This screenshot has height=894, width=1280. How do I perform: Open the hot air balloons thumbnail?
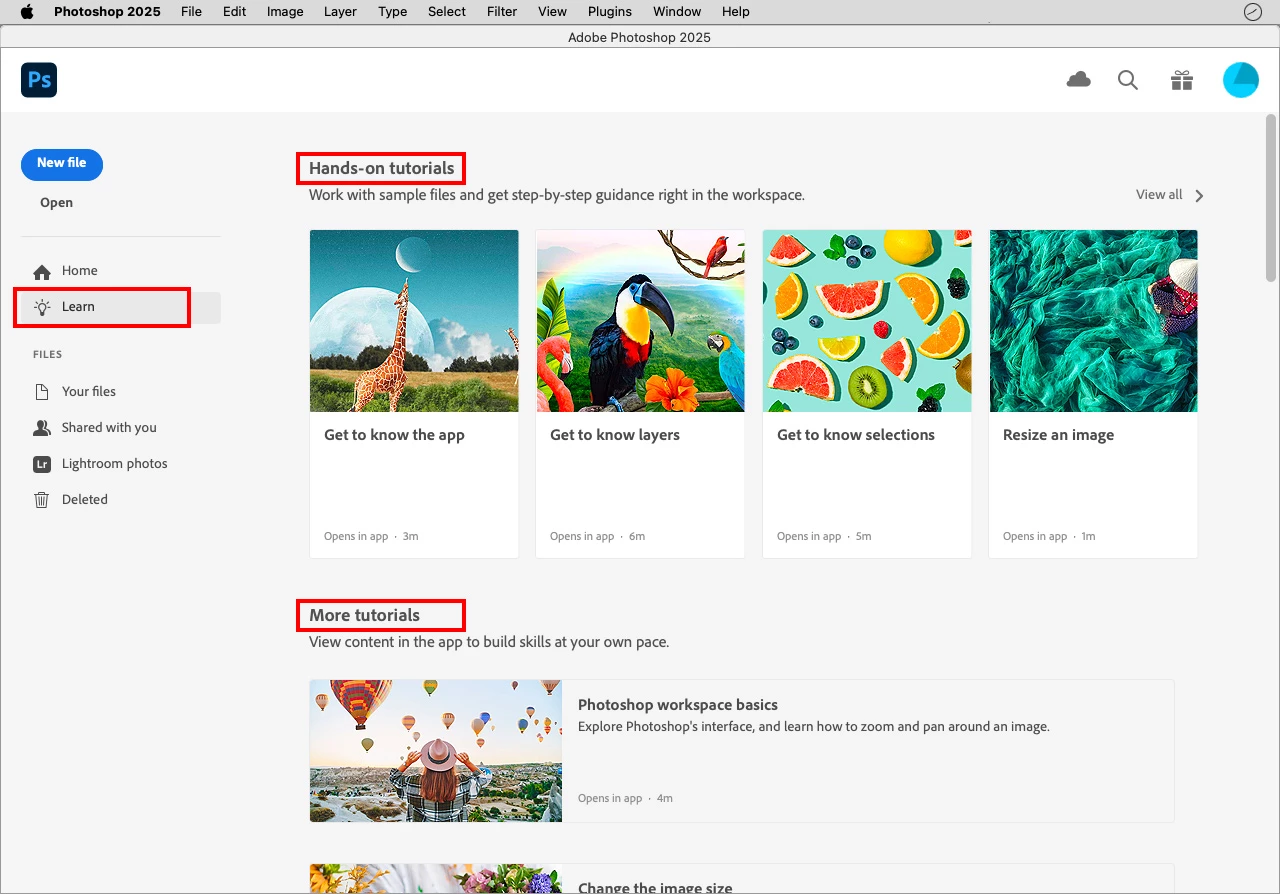436,751
